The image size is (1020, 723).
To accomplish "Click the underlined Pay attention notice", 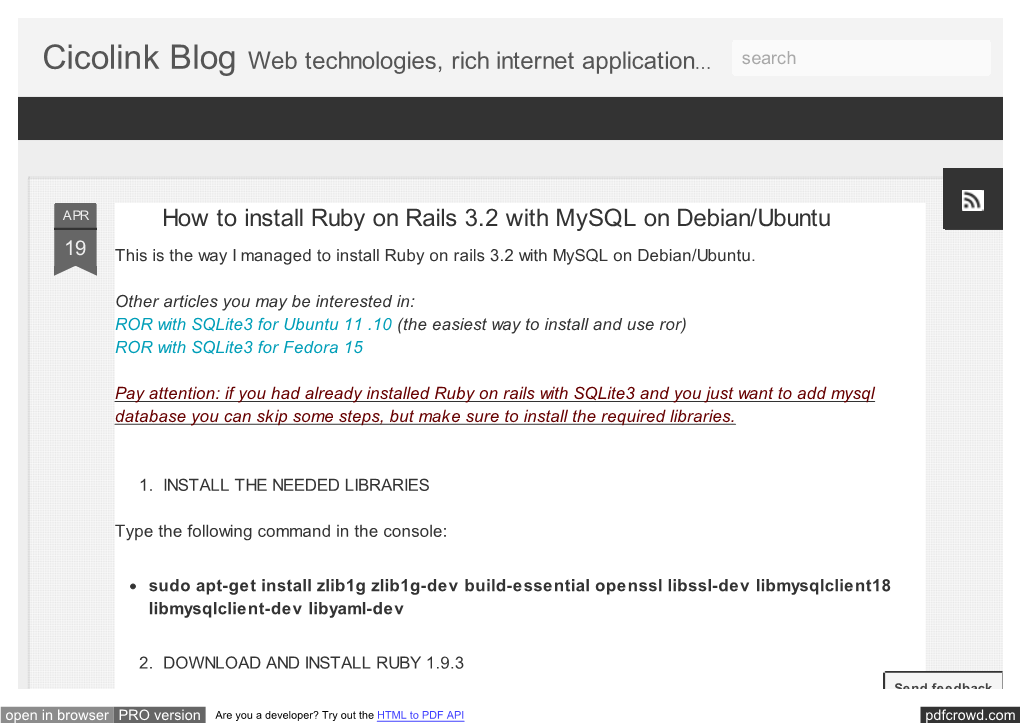I will tap(495, 405).
